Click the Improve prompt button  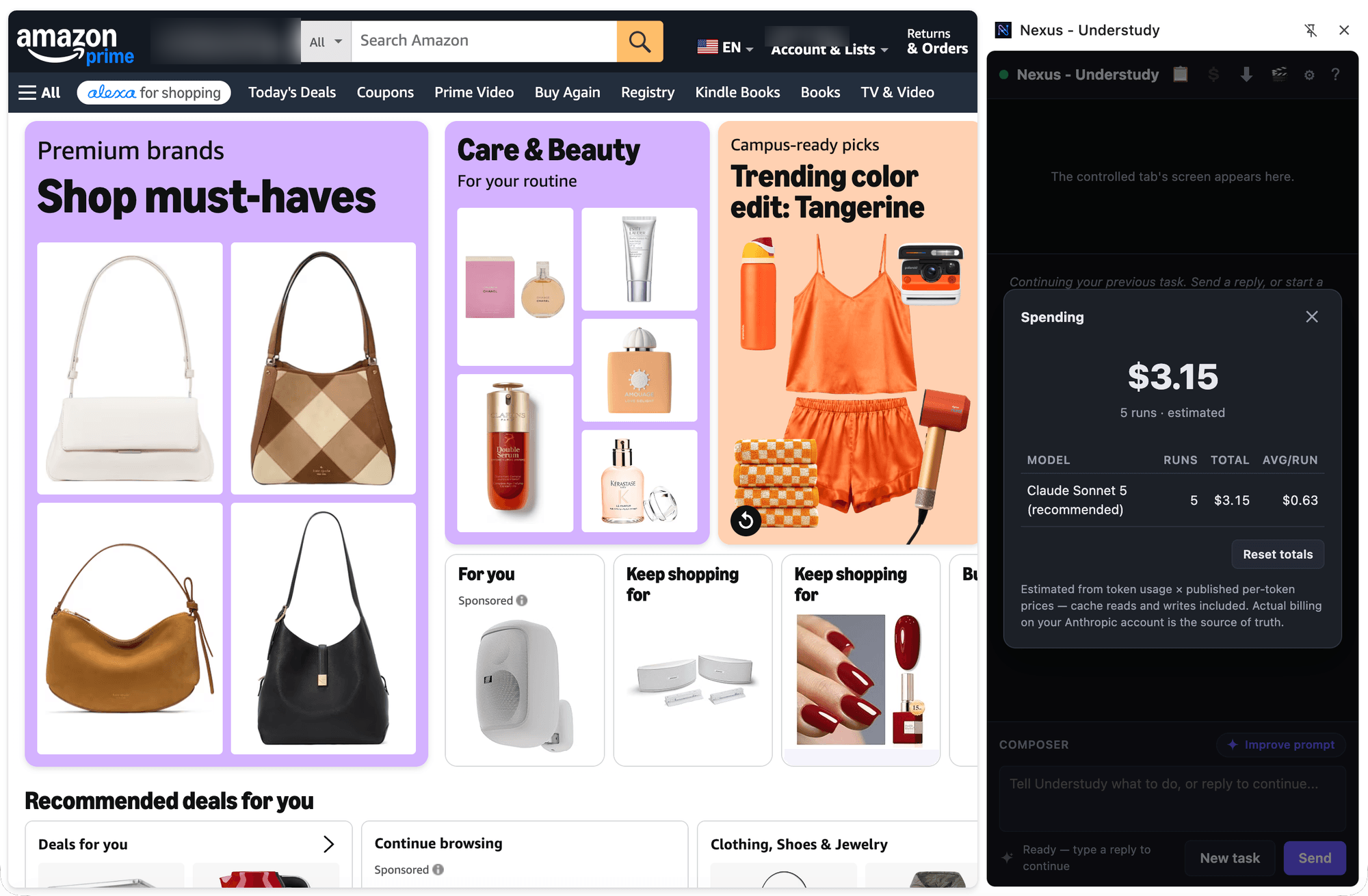(x=1280, y=745)
